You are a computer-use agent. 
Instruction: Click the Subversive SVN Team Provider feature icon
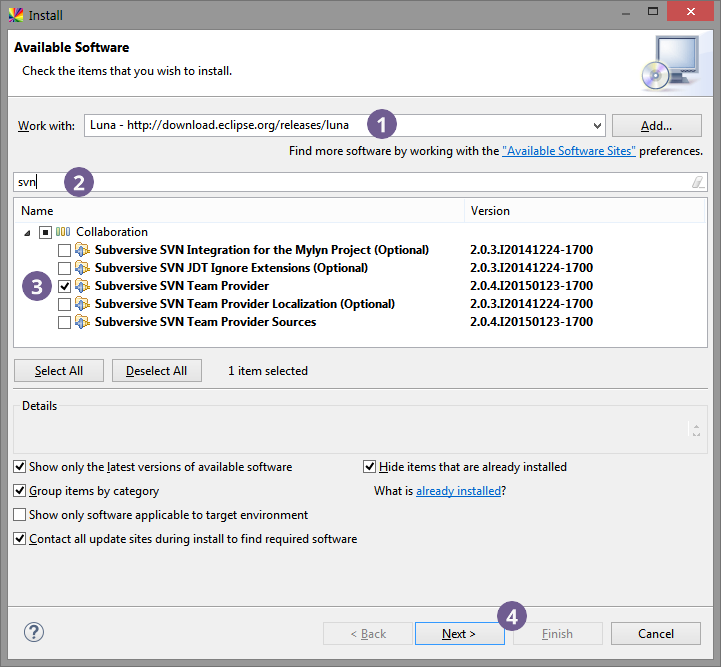coord(84,286)
